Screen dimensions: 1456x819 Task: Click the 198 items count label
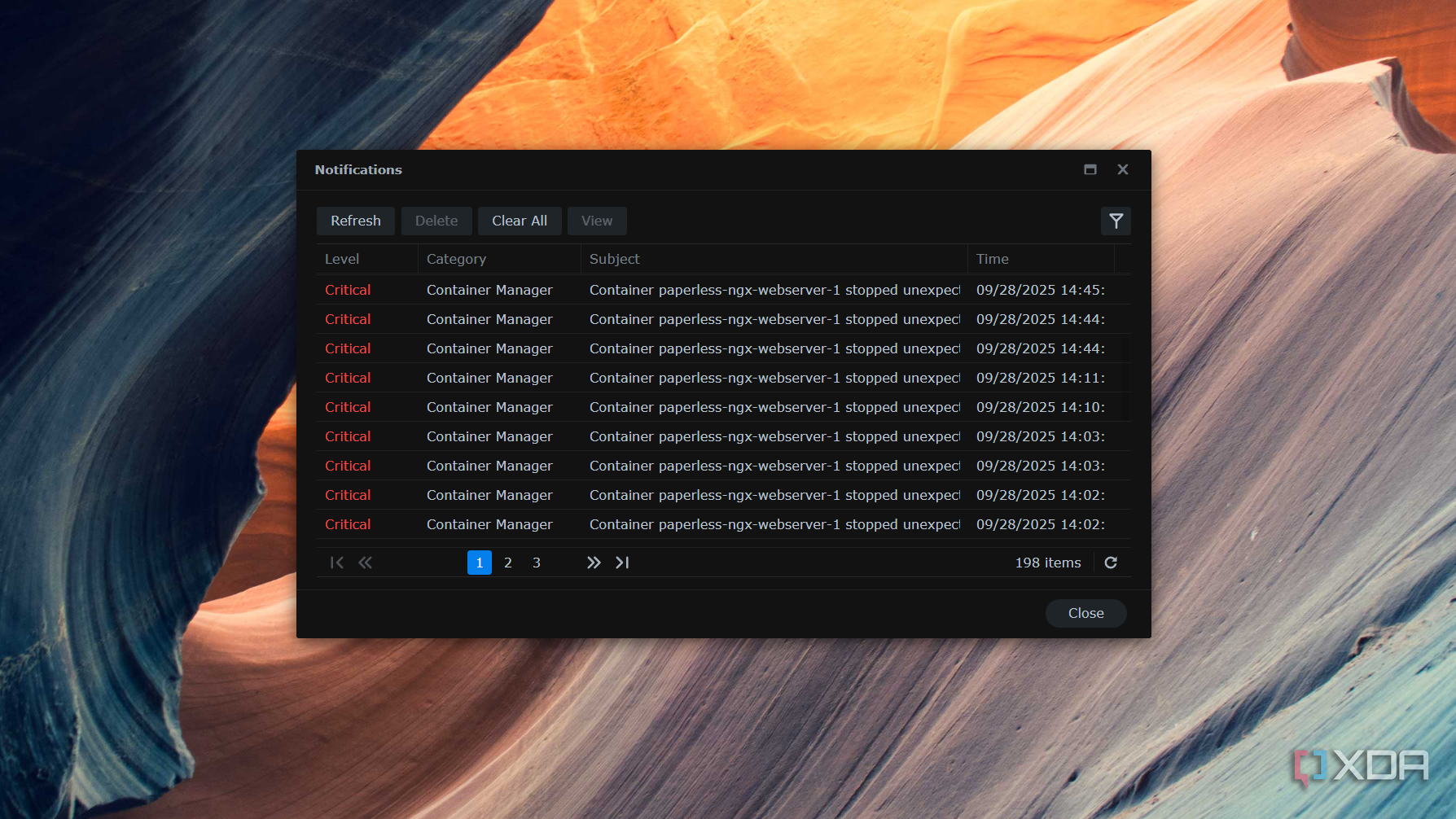(x=1048, y=563)
